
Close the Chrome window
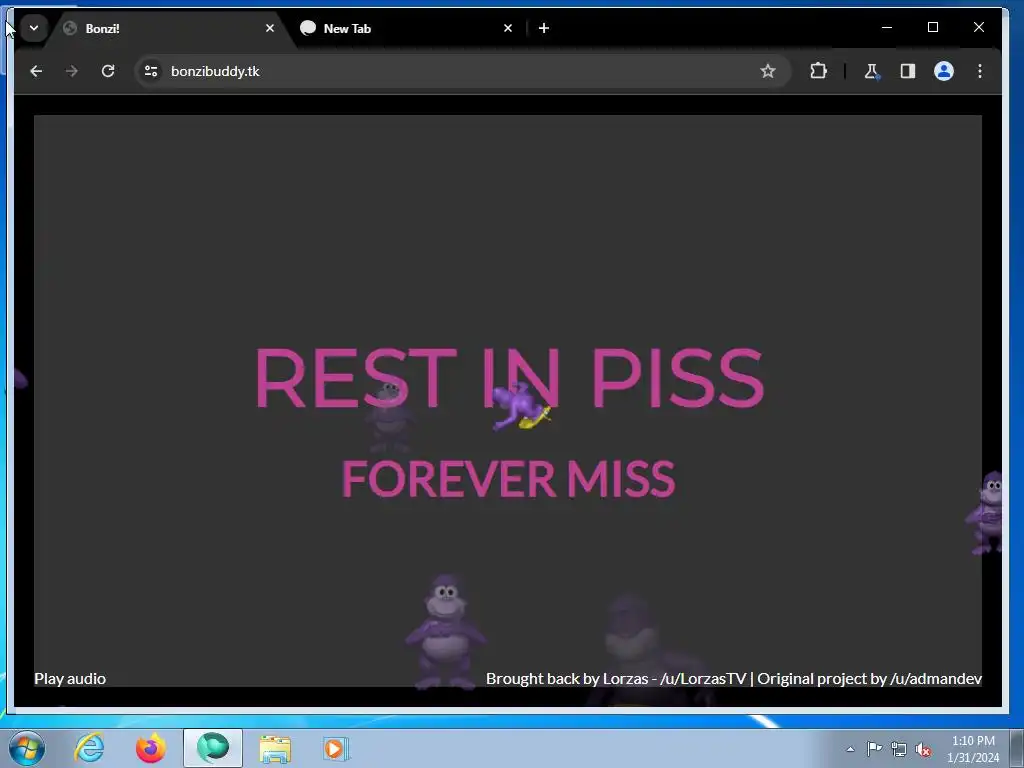pyautogui.click(x=978, y=27)
